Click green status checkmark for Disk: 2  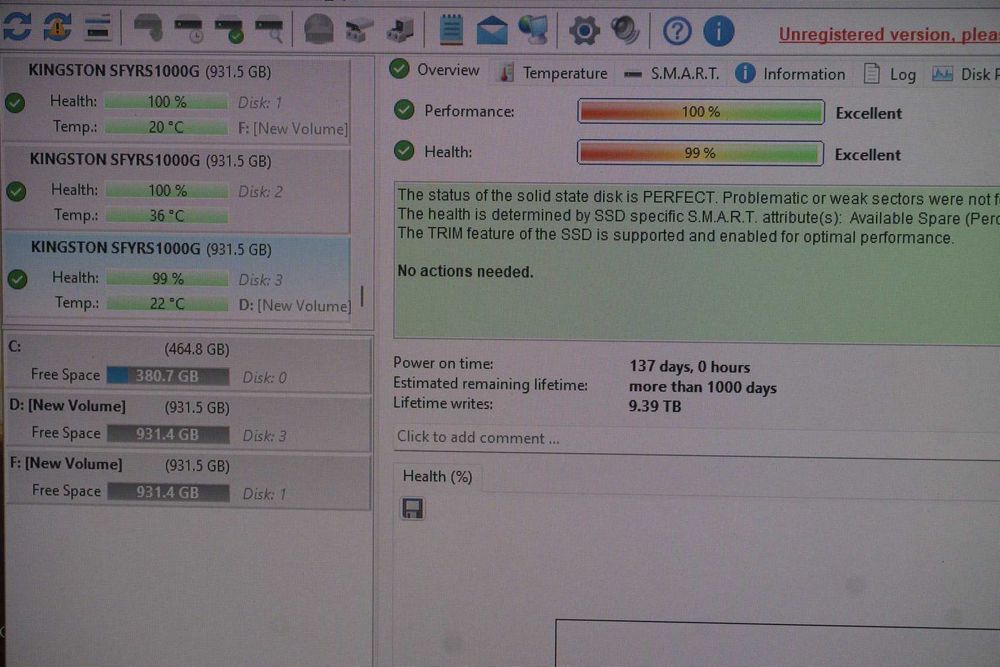pos(16,191)
